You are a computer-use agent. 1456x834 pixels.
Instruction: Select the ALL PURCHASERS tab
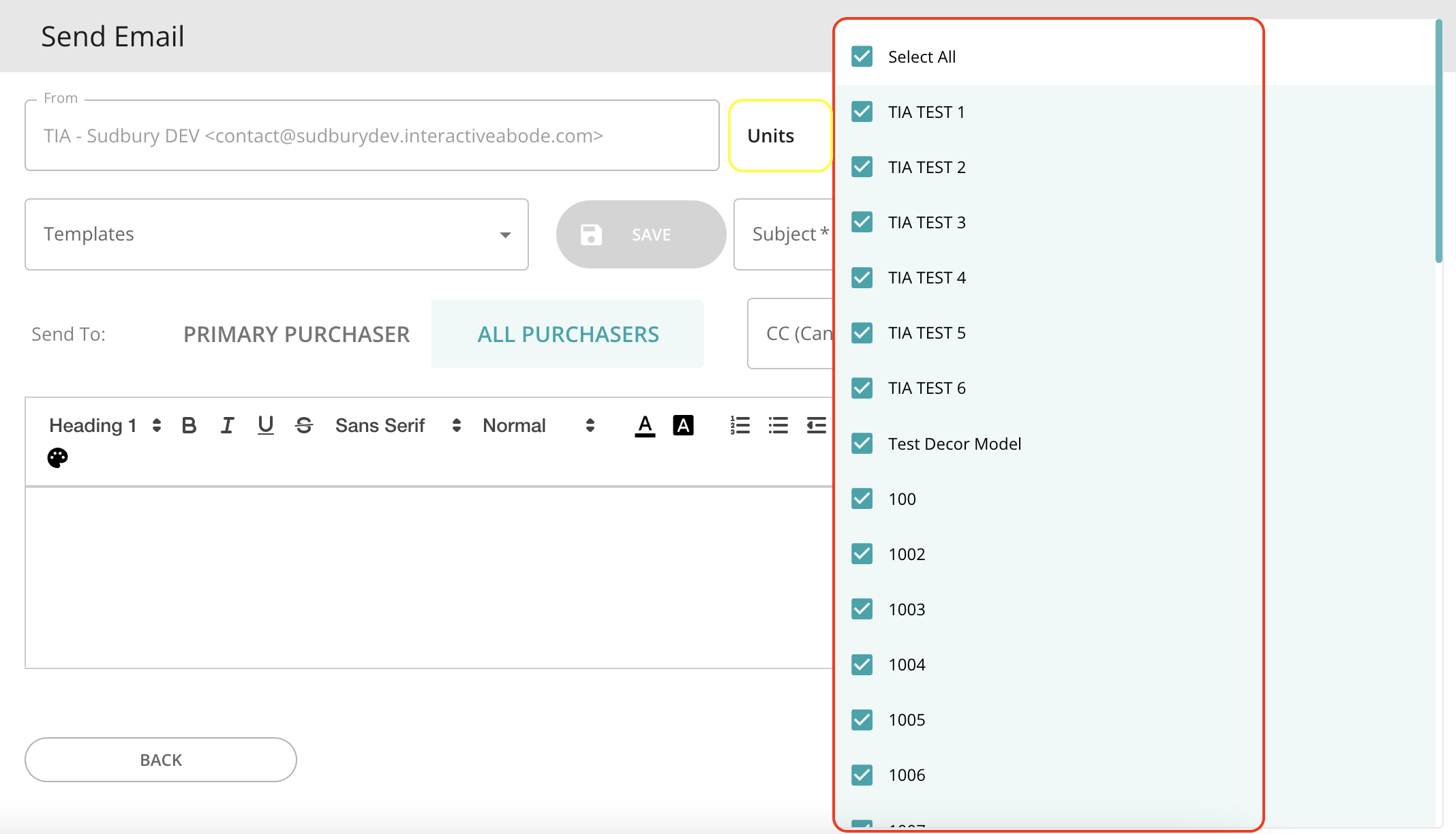(568, 335)
